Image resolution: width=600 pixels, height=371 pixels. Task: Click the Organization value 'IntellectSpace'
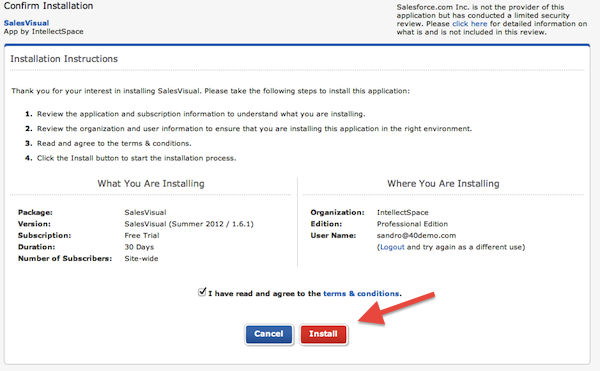[403, 213]
